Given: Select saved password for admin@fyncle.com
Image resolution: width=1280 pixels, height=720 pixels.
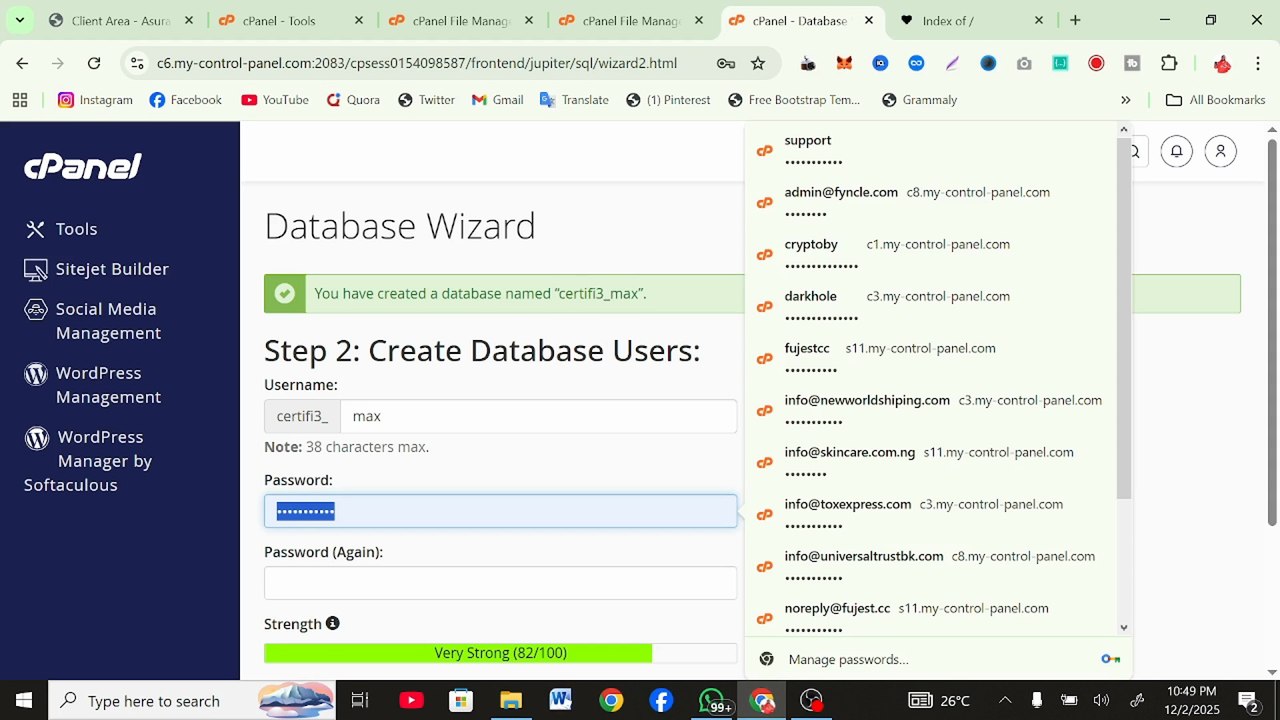Looking at the screenshot, I should click(x=932, y=202).
